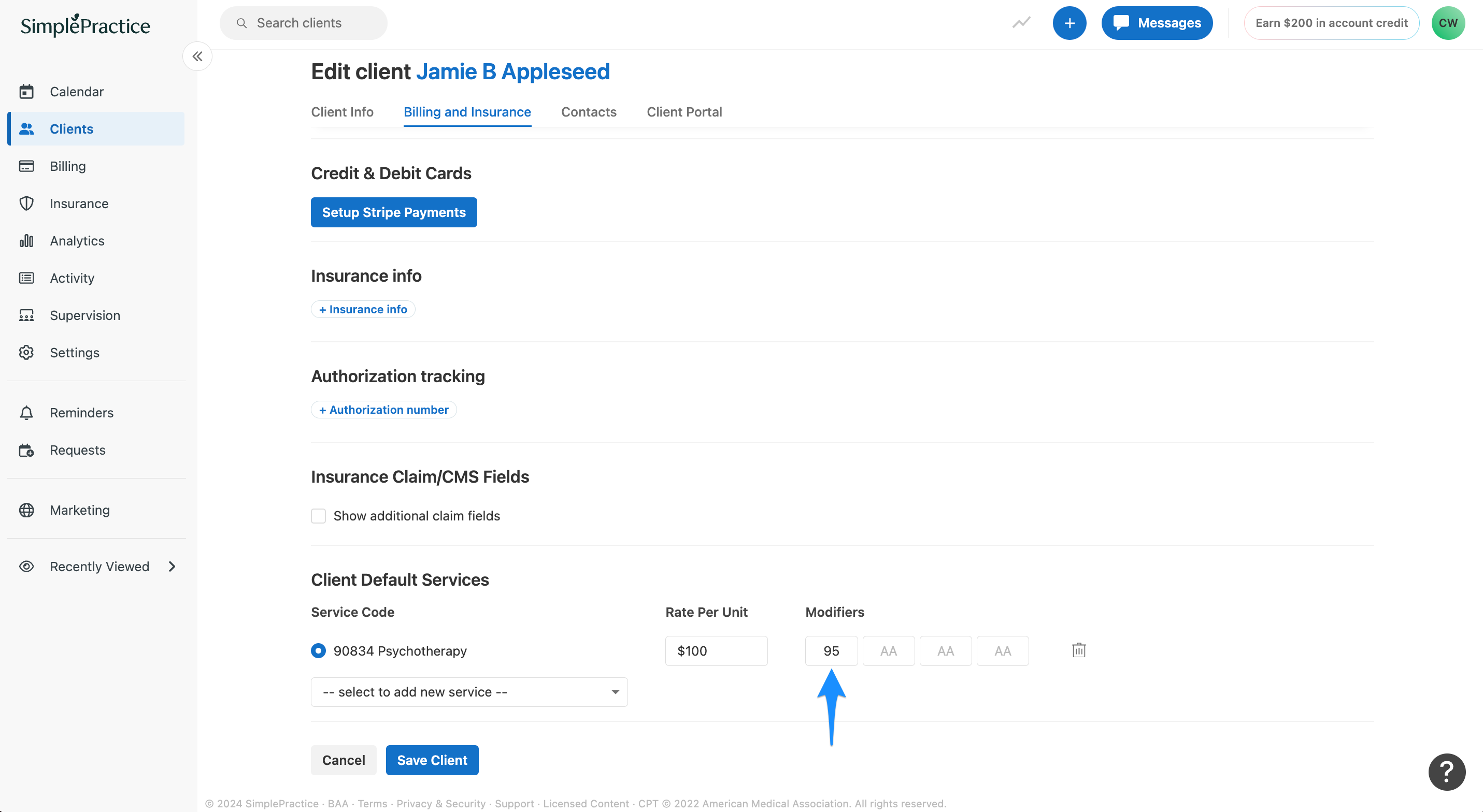Click the second AA modifier field
Image resolution: width=1483 pixels, height=812 pixels.
click(945, 651)
